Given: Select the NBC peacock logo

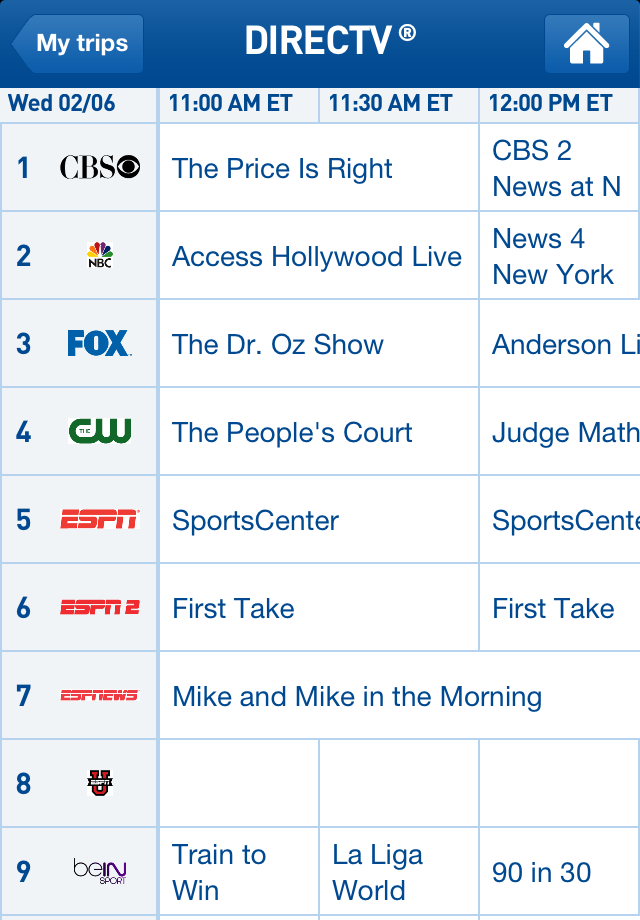Looking at the screenshot, I should [x=100, y=255].
